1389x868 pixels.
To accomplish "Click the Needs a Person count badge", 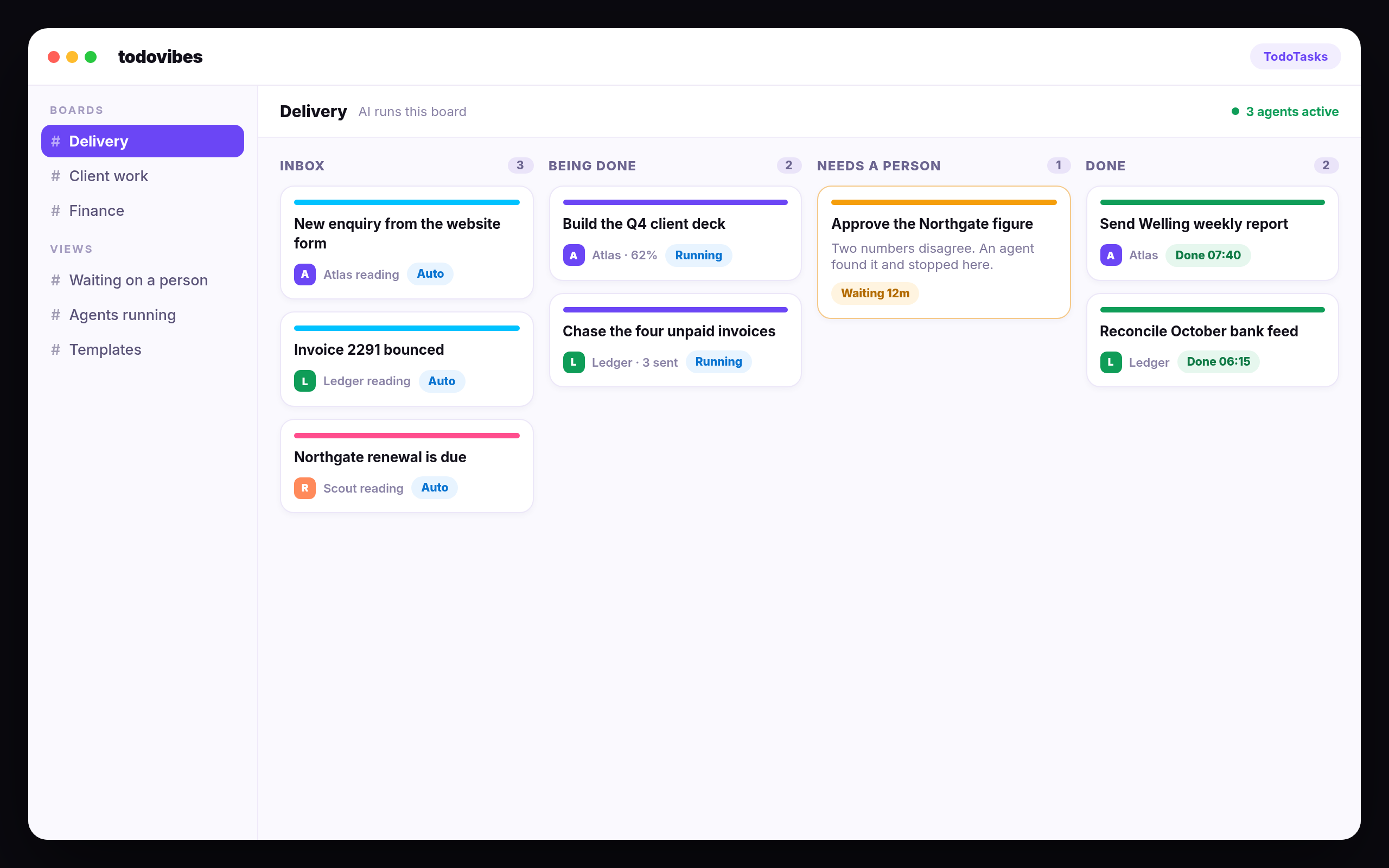I will (1059, 165).
